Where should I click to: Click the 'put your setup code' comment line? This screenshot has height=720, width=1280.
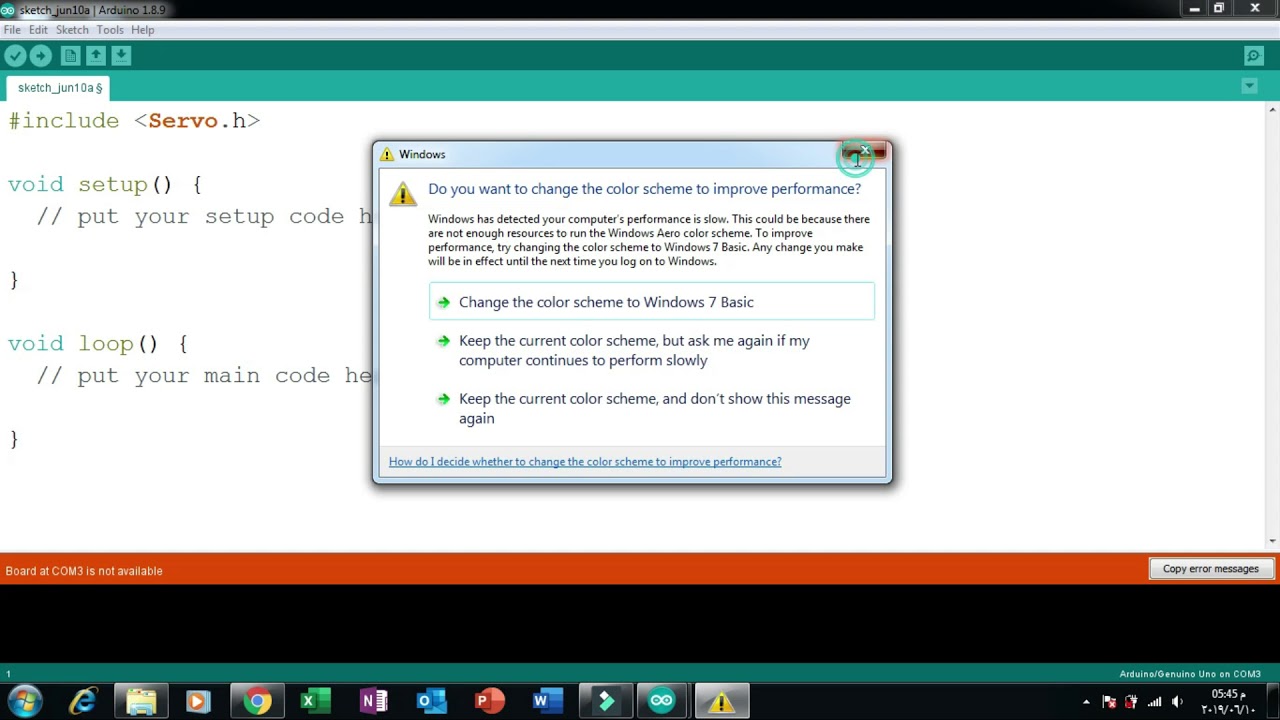pos(204,217)
